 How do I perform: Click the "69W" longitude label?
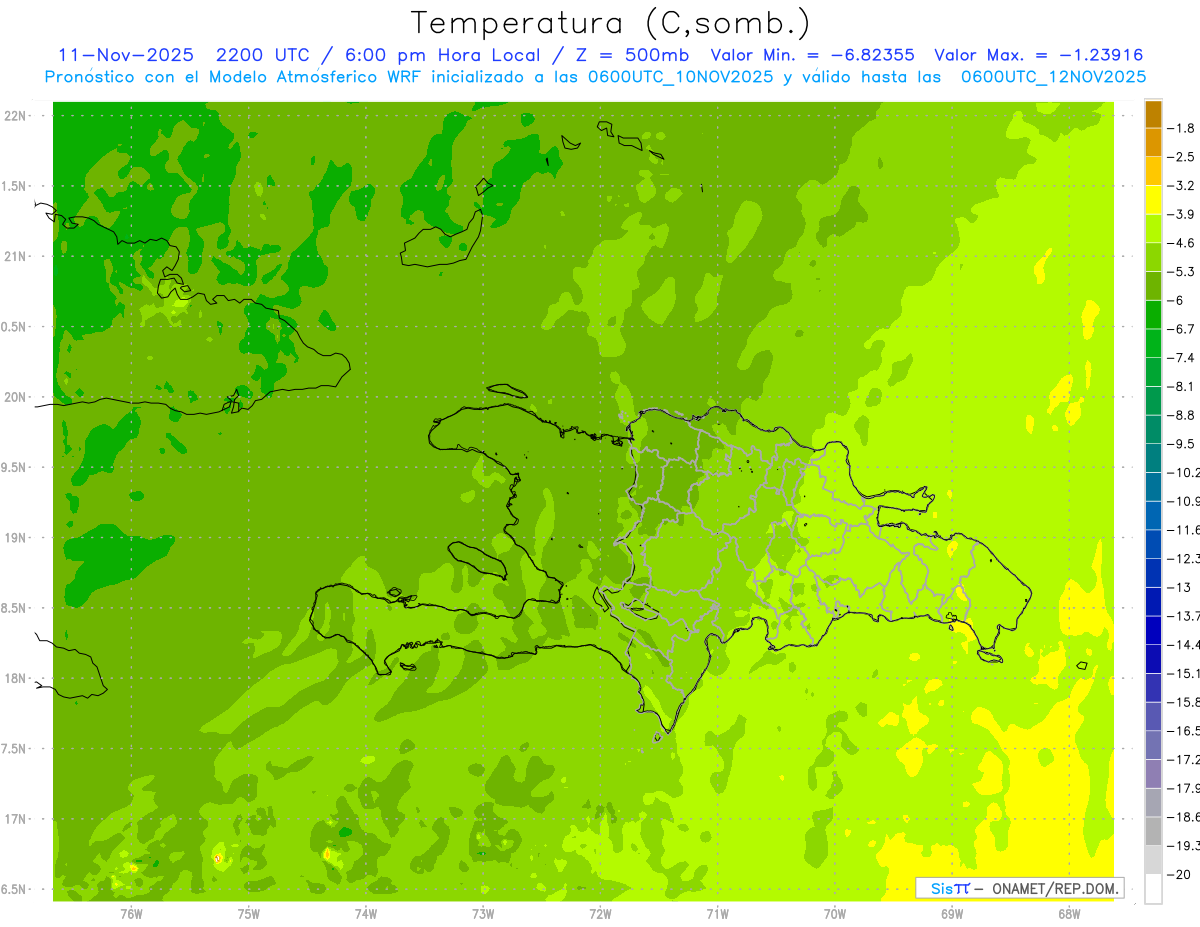pos(951,913)
